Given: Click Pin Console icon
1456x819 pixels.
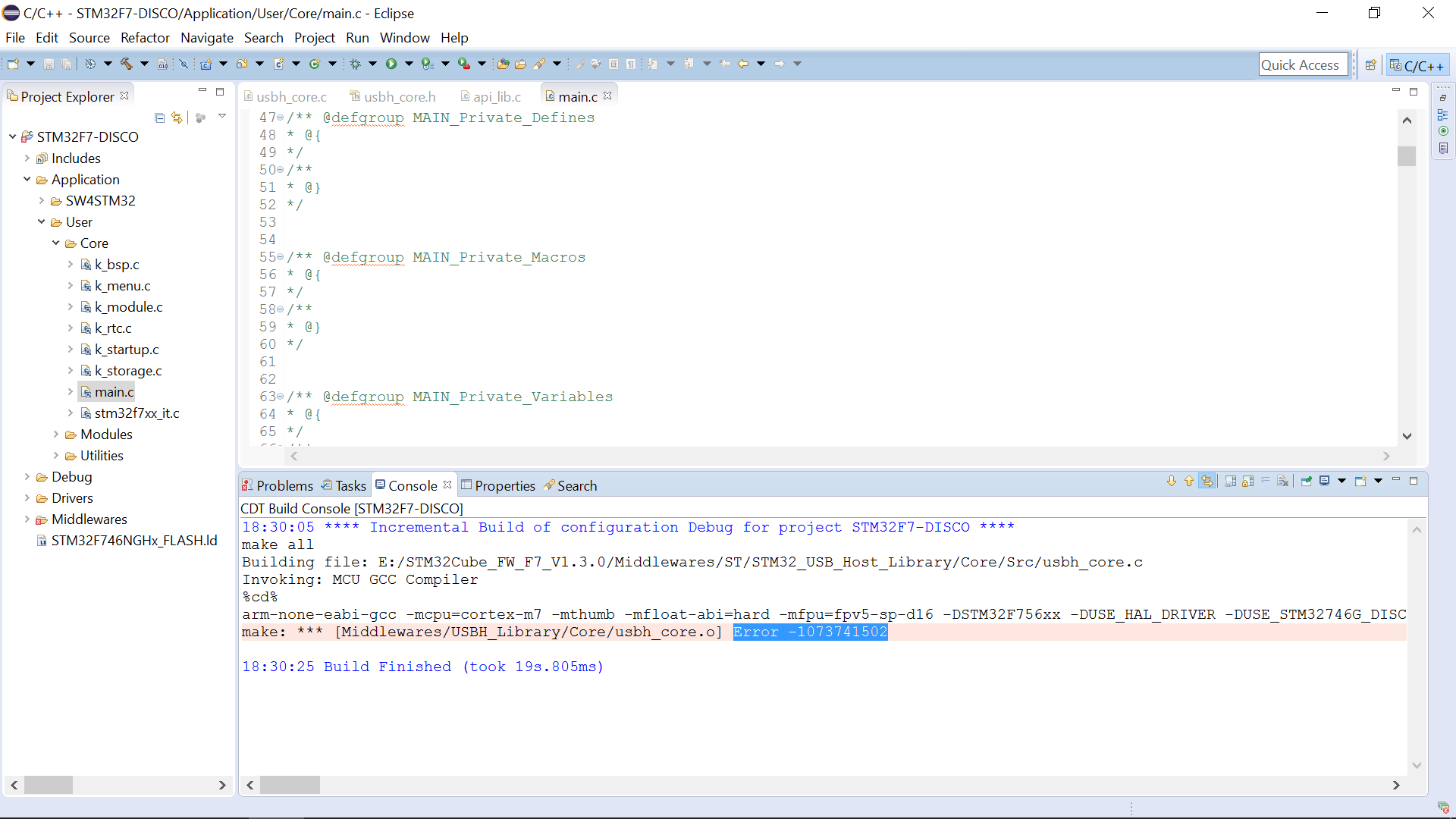Looking at the screenshot, I should [1306, 481].
